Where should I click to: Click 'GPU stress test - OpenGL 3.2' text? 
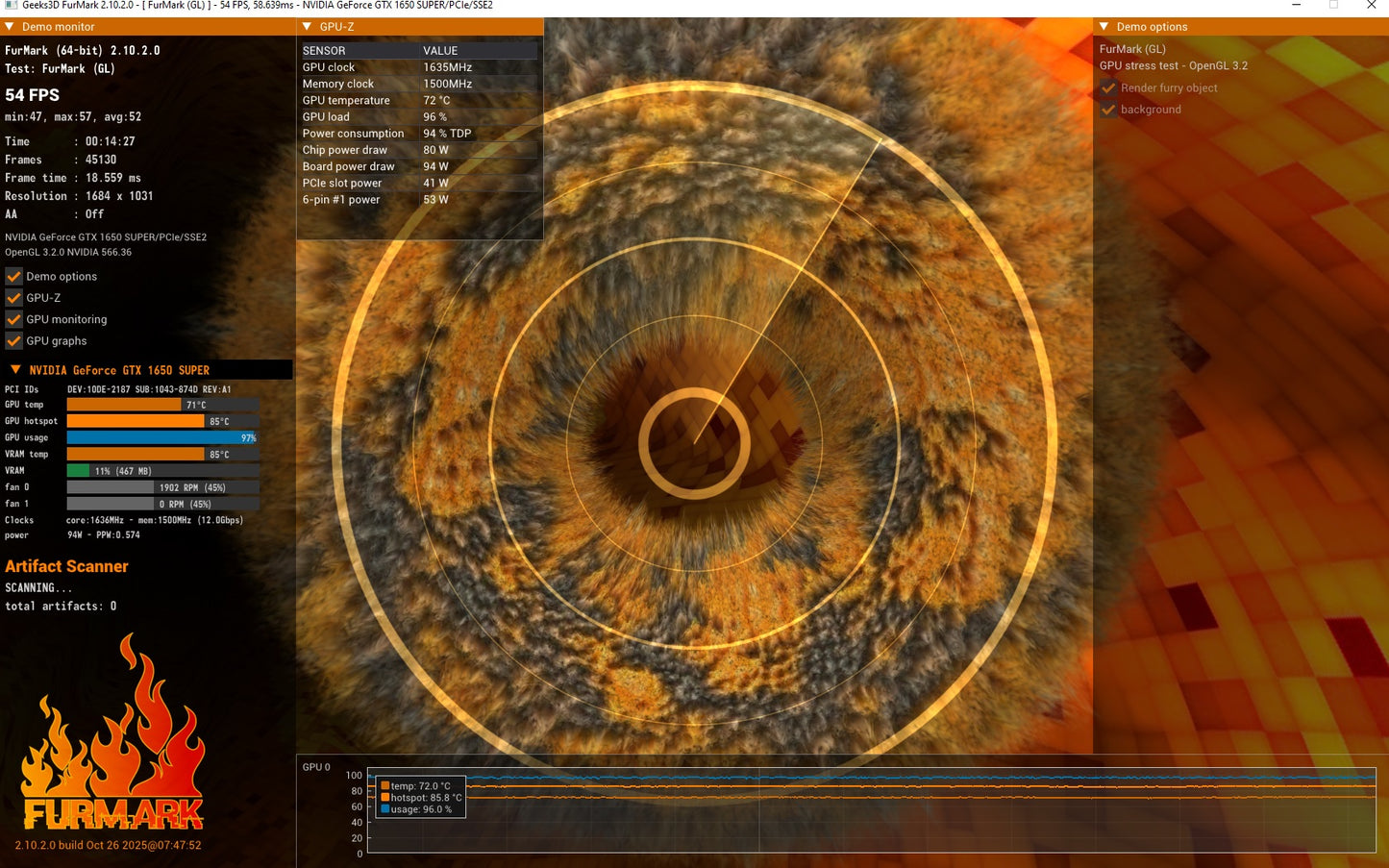pyautogui.click(x=1174, y=66)
